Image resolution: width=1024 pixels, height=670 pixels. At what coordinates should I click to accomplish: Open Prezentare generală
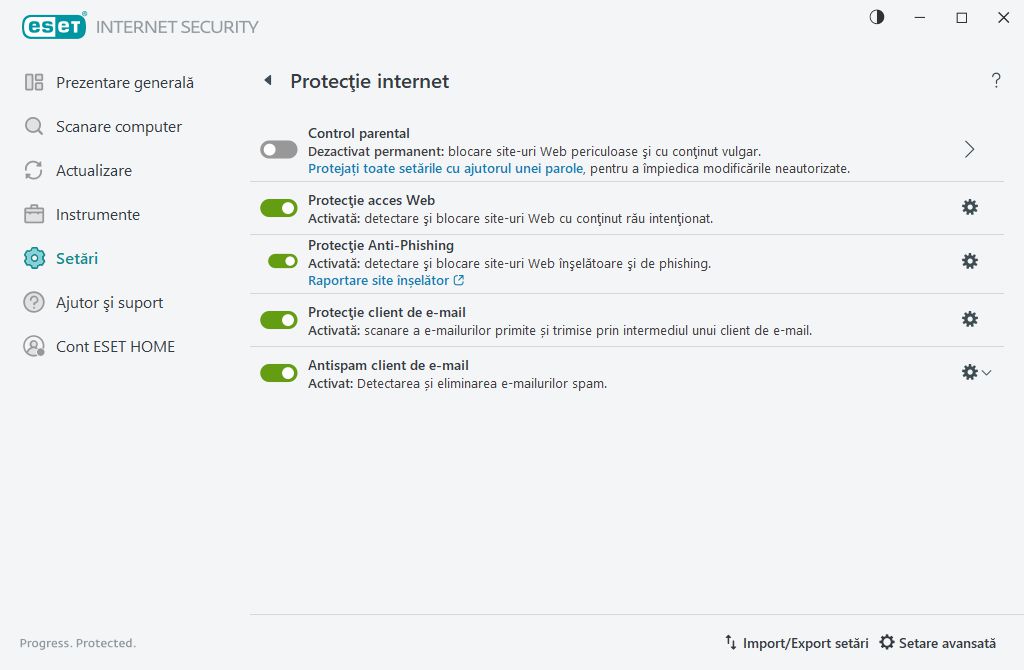(x=127, y=82)
